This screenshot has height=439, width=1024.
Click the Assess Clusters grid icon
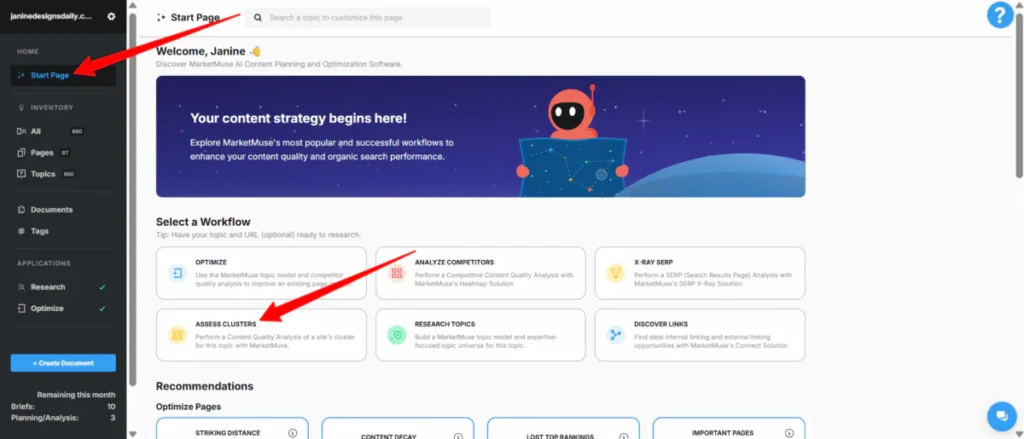tap(178, 335)
